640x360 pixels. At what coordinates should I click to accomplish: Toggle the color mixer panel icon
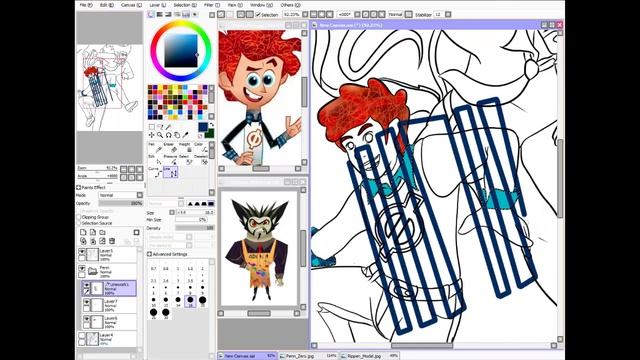tap(177, 14)
